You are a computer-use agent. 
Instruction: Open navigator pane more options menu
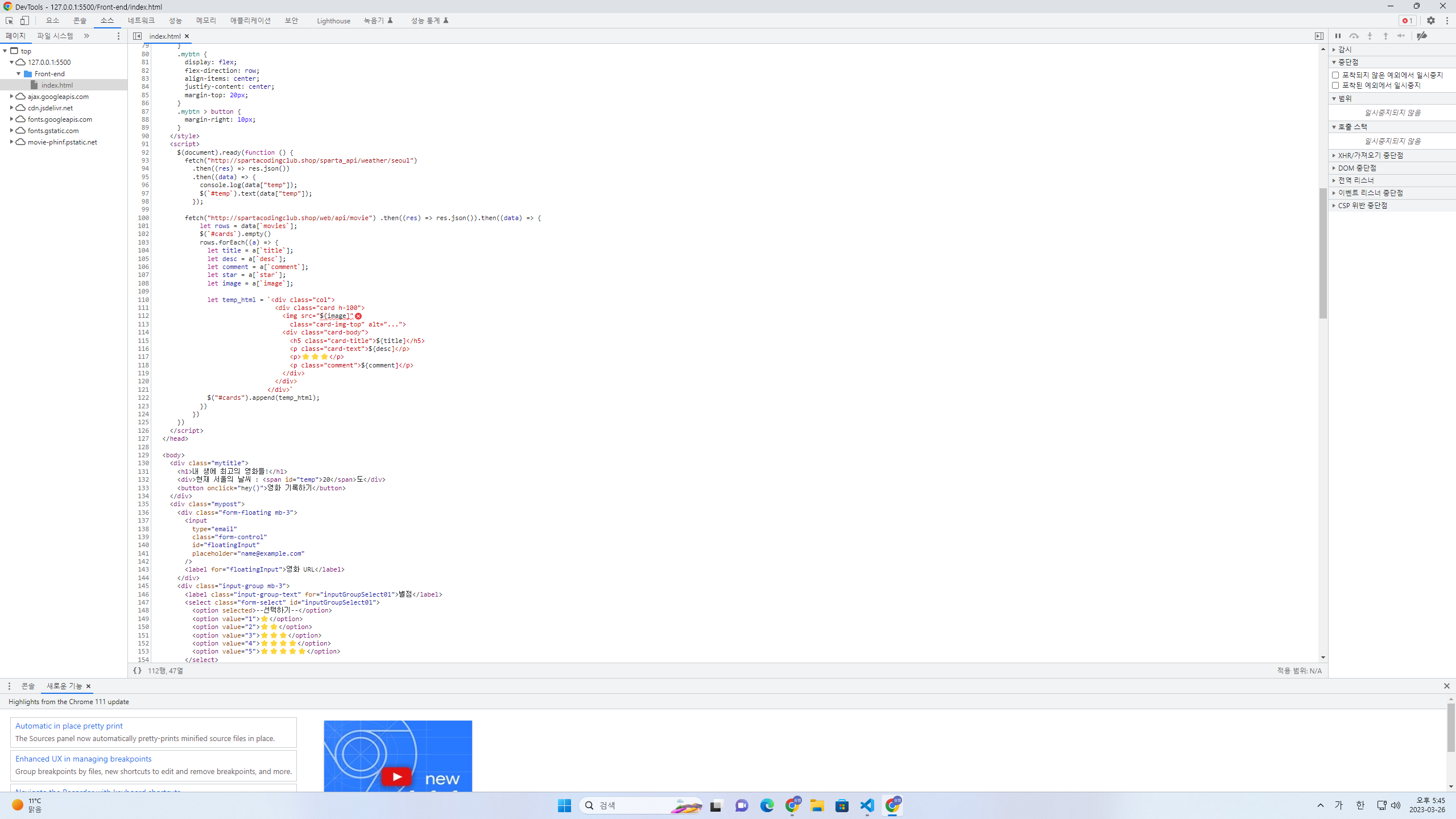(x=118, y=36)
